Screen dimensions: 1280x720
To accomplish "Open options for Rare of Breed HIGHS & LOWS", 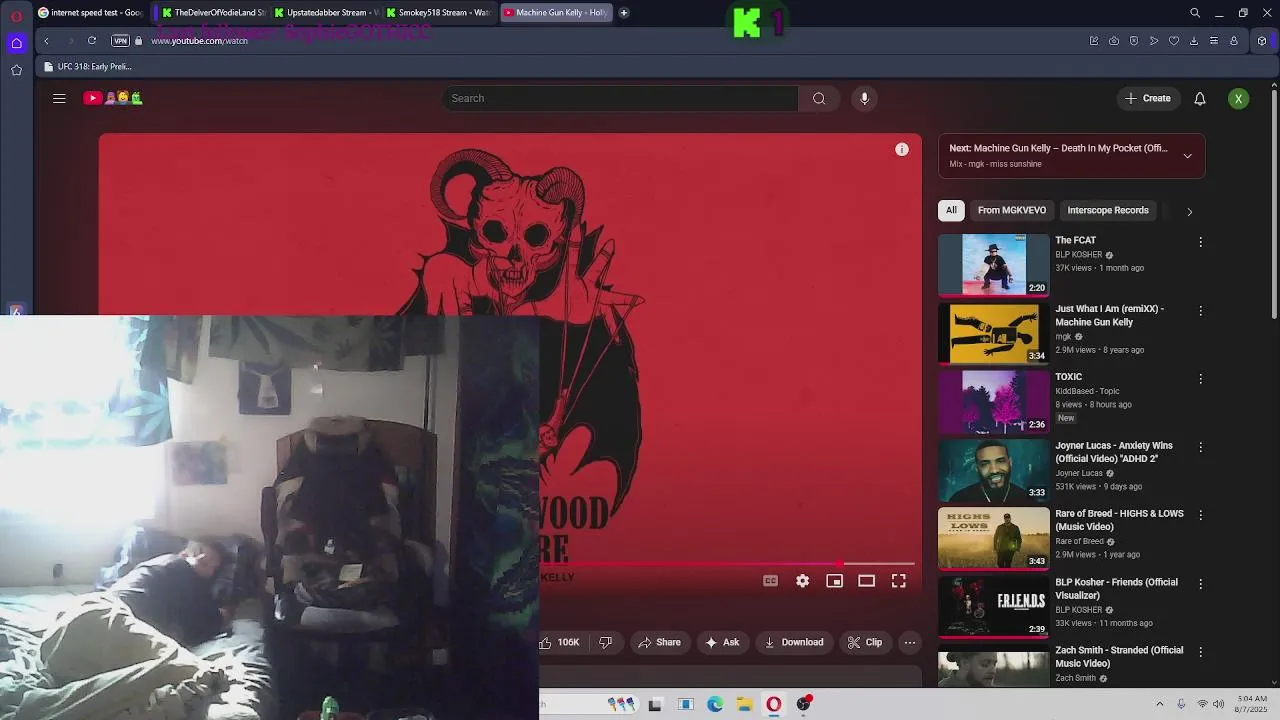I will pos(1201,515).
